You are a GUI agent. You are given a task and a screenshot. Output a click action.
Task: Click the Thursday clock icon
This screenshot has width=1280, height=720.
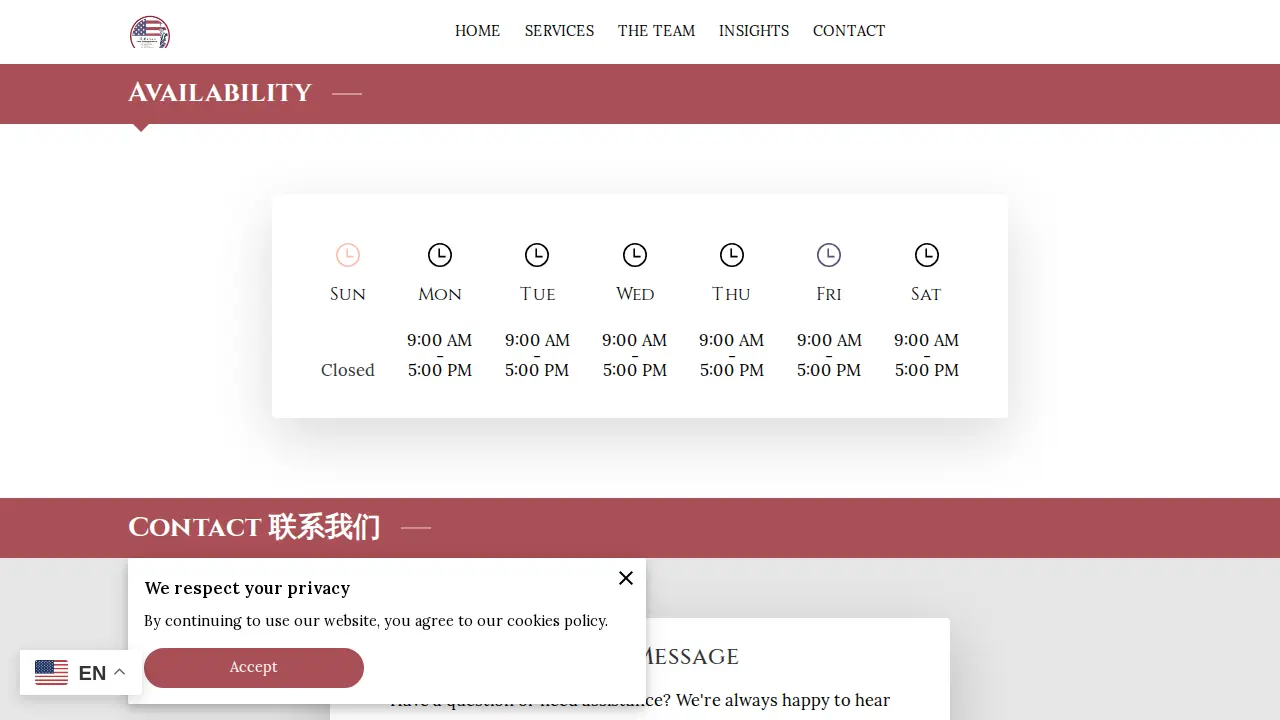[732, 255]
